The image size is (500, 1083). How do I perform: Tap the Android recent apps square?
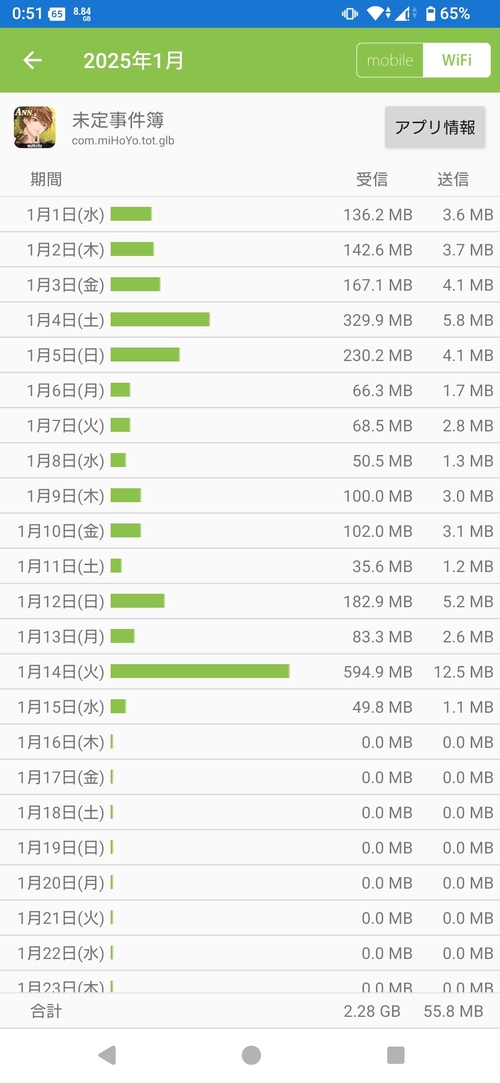click(395, 1055)
